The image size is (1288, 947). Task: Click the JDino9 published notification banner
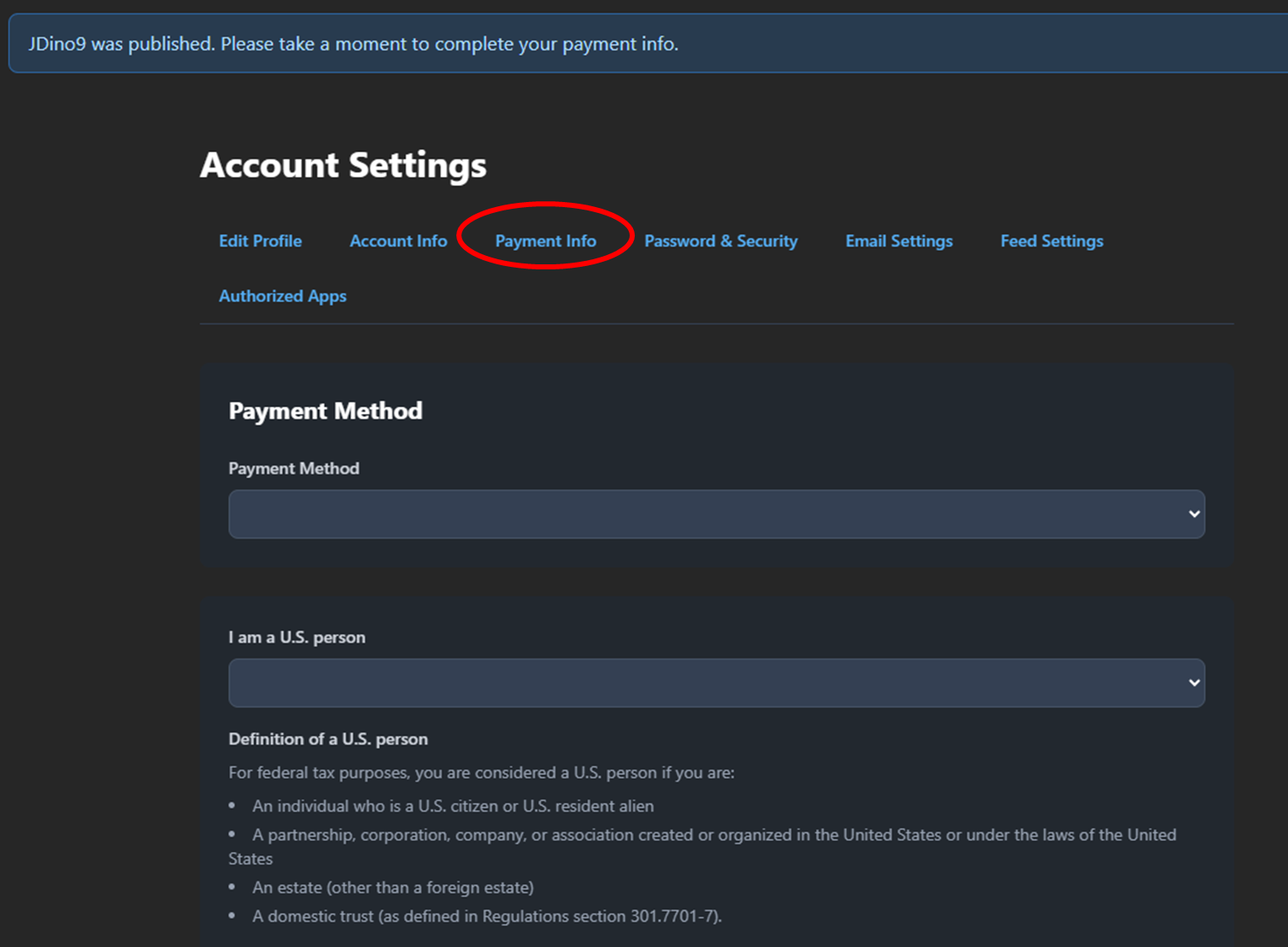pyautogui.click(x=354, y=44)
